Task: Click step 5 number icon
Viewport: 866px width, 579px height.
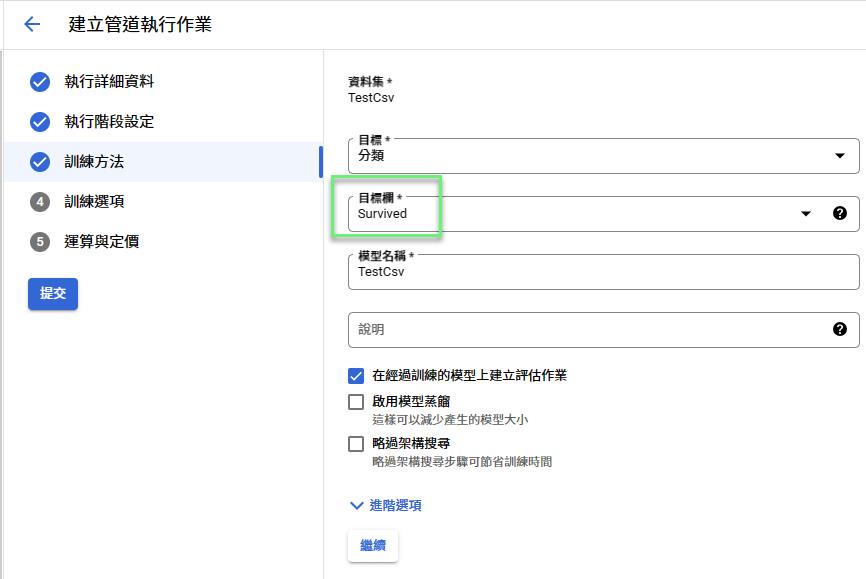Action: click(x=40, y=242)
